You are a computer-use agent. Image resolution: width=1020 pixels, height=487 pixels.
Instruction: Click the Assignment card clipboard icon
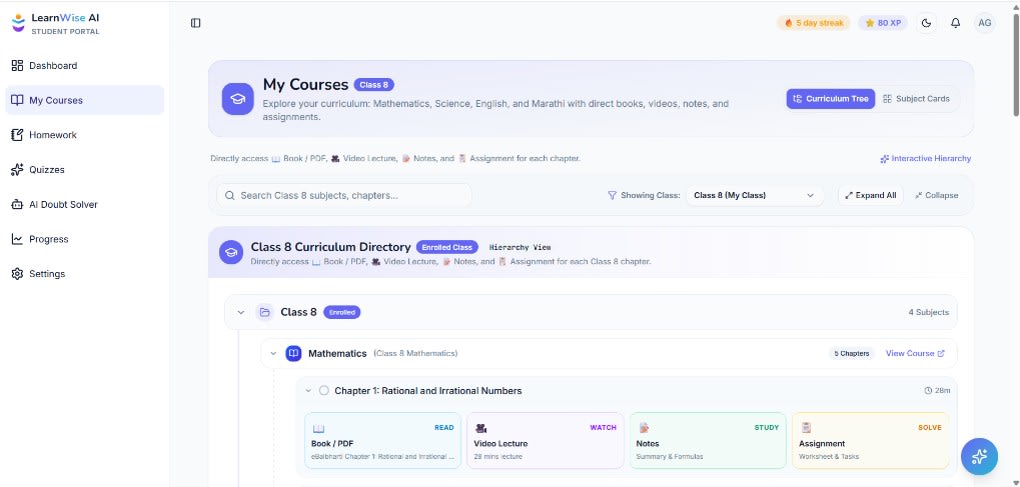pos(806,428)
